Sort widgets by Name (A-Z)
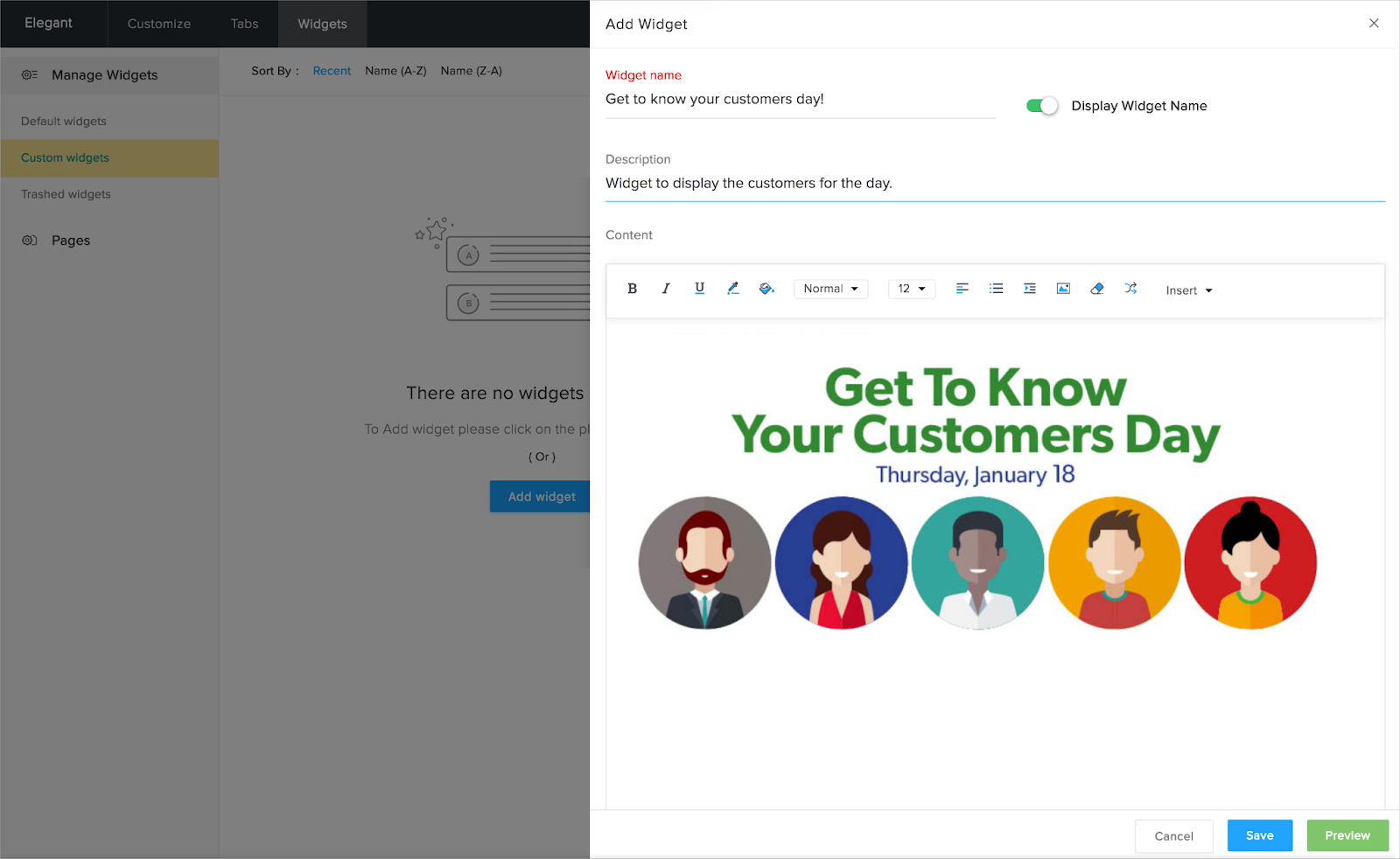 click(395, 71)
